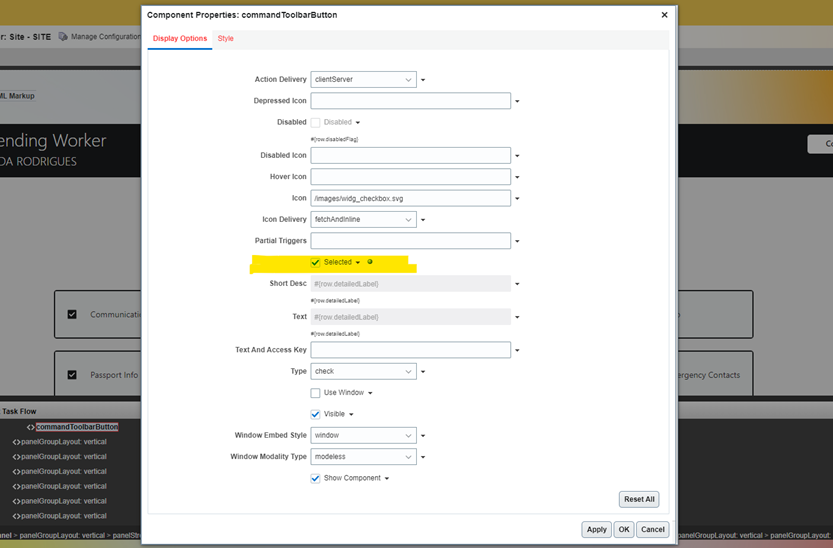
Task: Switch to the Style tab
Action: click(x=225, y=38)
